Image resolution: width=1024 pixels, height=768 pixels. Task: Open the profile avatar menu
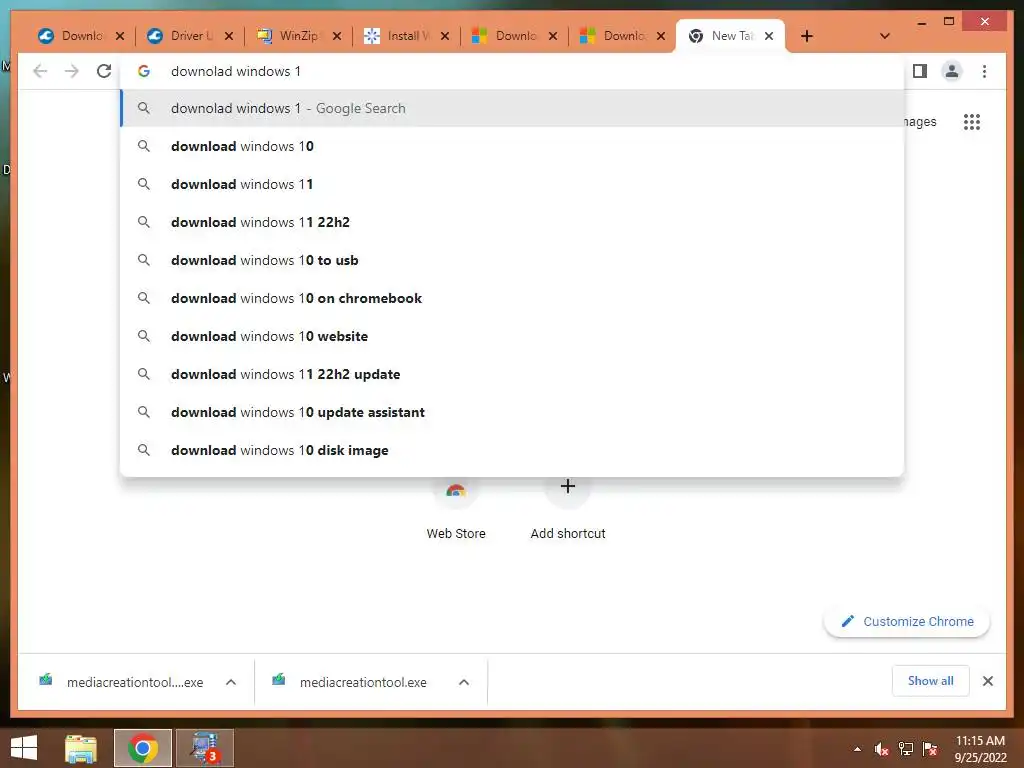(x=952, y=71)
